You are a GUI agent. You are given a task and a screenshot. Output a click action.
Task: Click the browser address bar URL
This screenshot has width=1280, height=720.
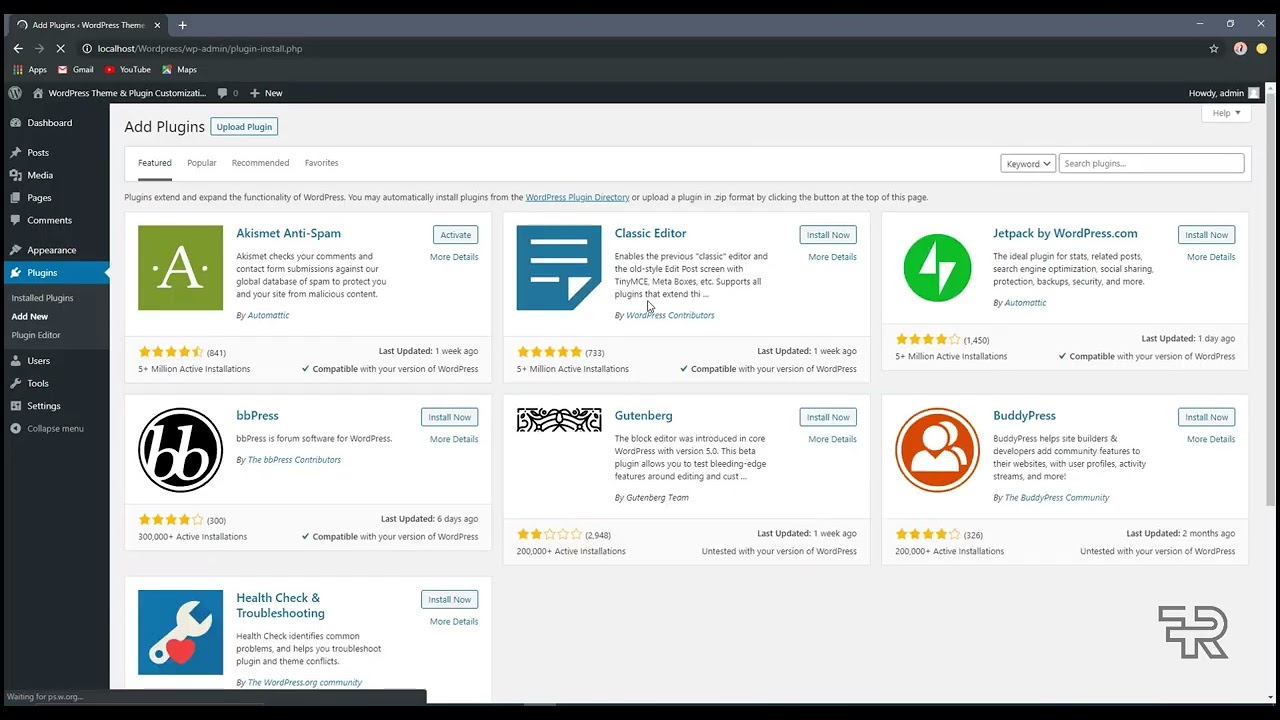(x=200, y=48)
